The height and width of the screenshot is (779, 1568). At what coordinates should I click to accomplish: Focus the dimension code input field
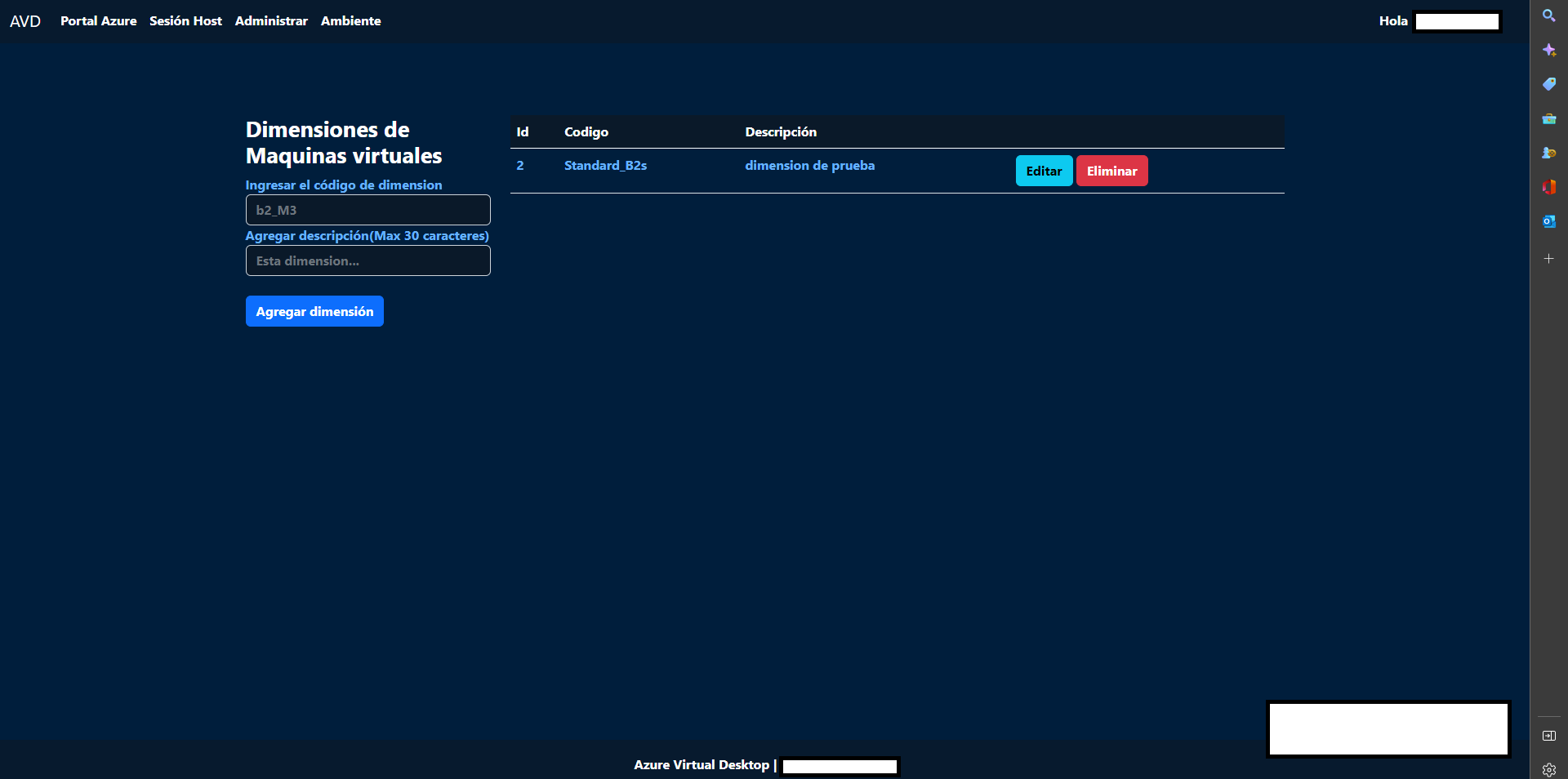tap(367, 210)
